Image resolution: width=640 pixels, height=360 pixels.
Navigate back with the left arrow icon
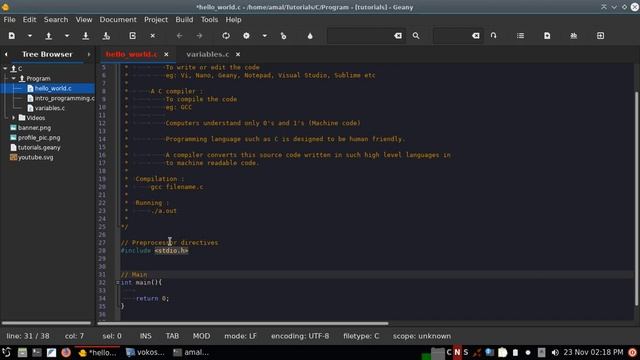coord(180,36)
